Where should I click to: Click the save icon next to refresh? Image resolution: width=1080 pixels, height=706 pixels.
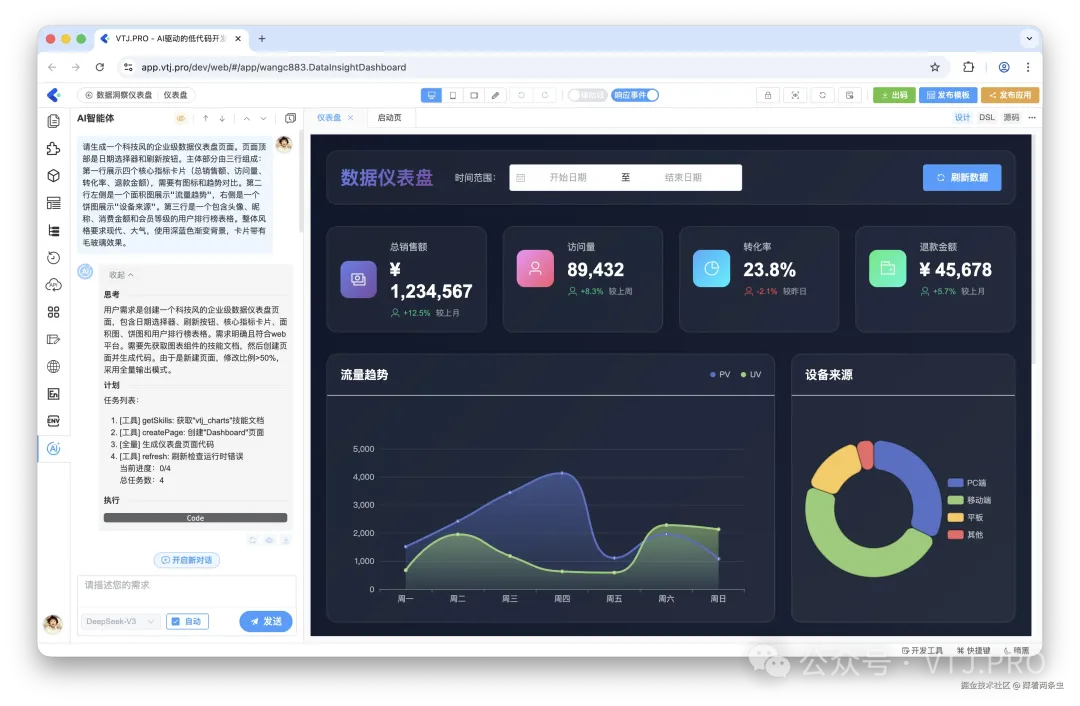pyautogui.click(x=849, y=95)
